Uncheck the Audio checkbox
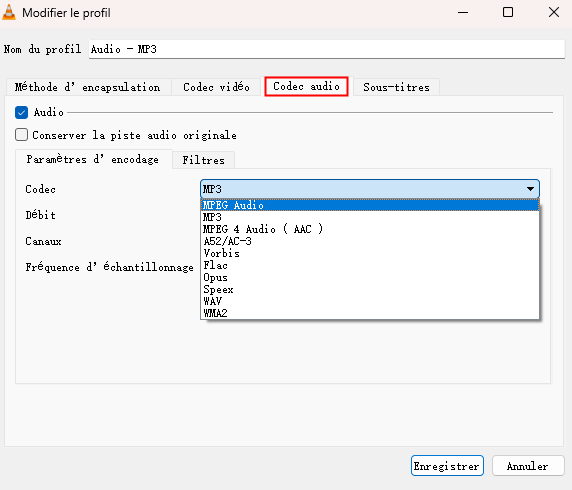Viewport: 572px width, 490px height. coord(22,112)
